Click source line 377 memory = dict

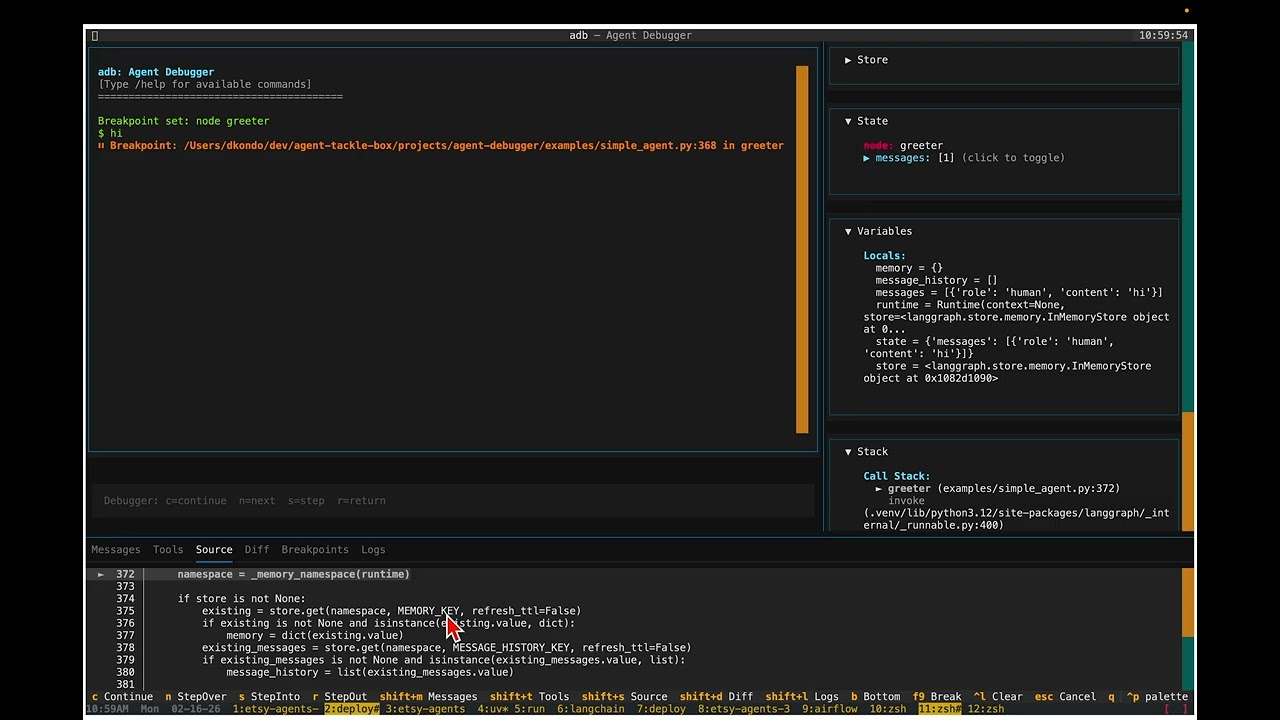point(315,636)
